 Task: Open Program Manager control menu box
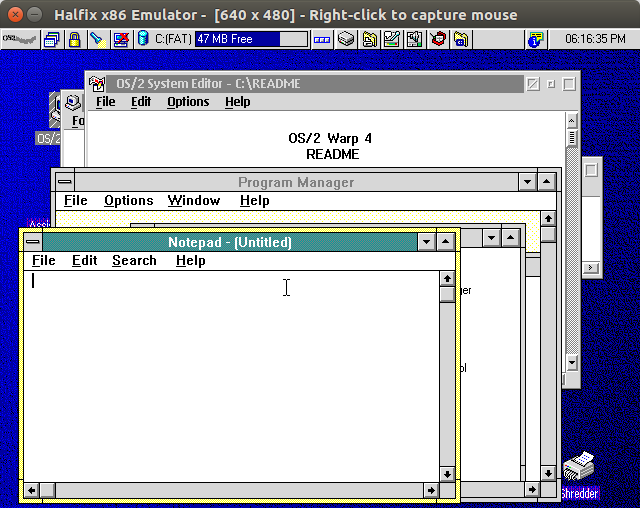pyautogui.click(x=65, y=182)
